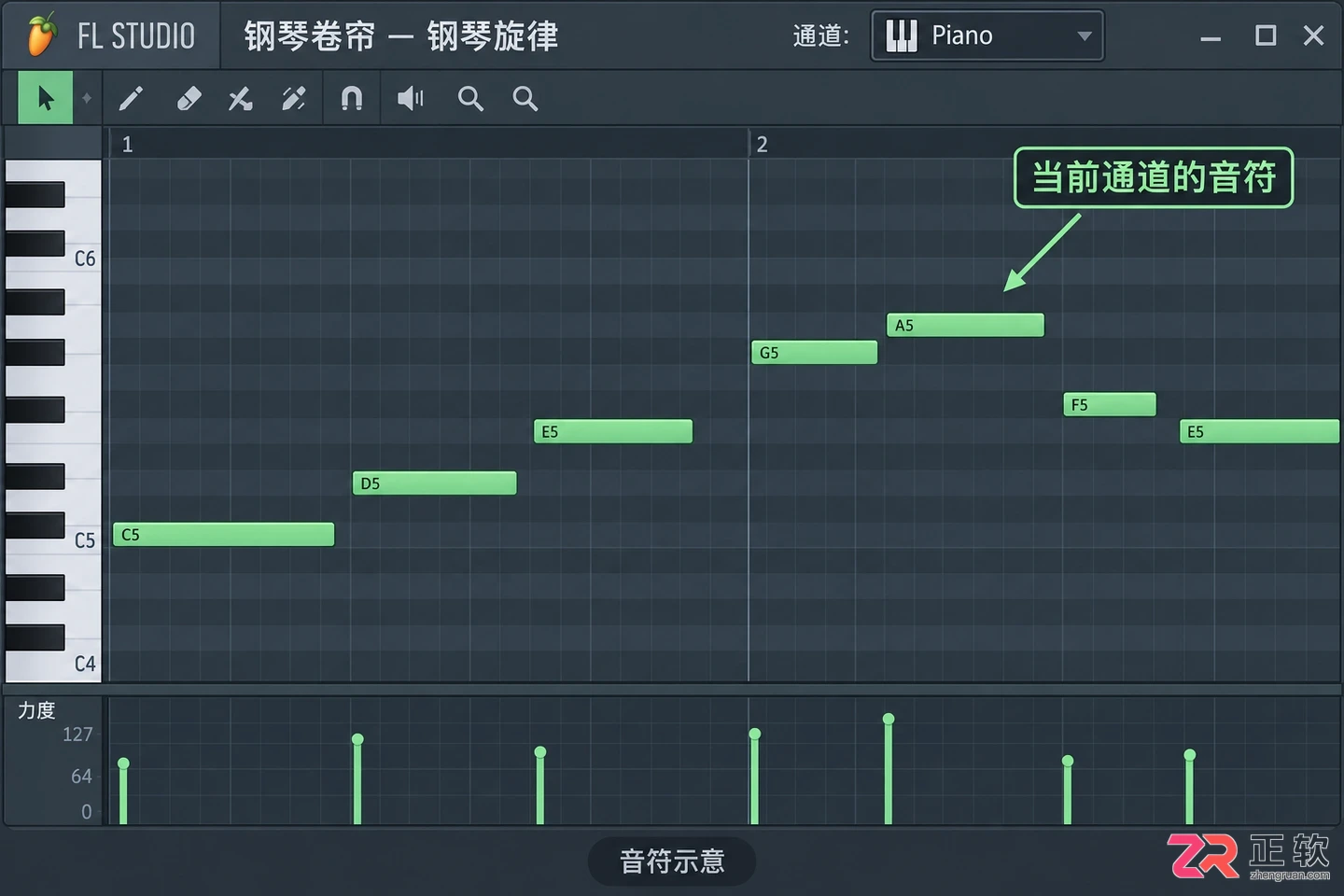1344x896 pixels.
Task: Click the piano keys icon in the channel selector
Action: (x=901, y=35)
